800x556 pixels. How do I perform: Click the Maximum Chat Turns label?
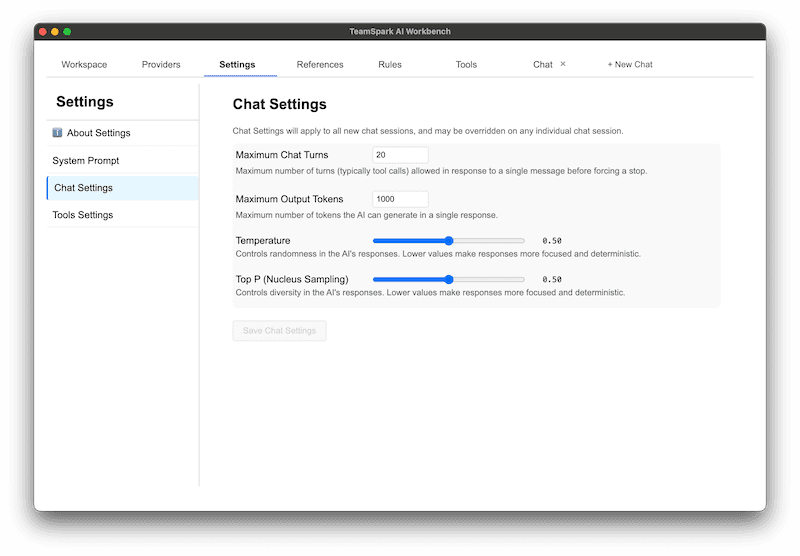click(x=282, y=155)
